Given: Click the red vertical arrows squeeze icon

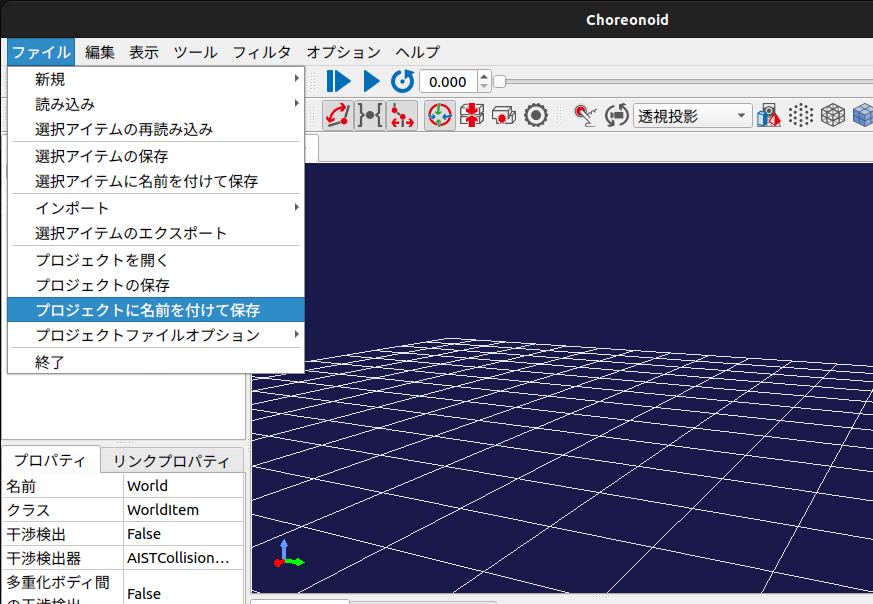Looking at the screenshot, I should coord(471,116).
